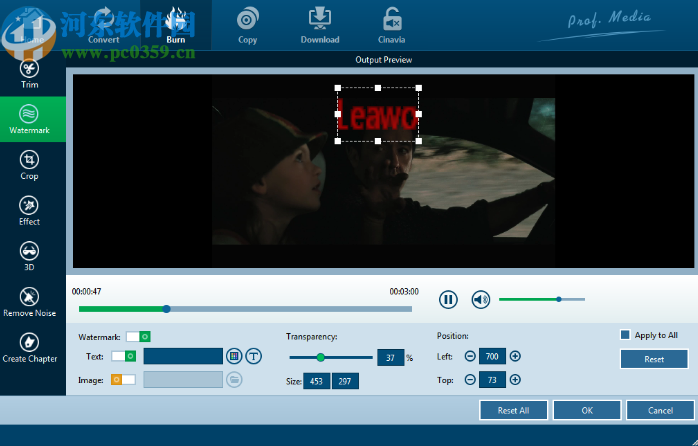Adjust the volume slider handle
This screenshot has height=446, width=698.
pyautogui.click(x=559, y=299)
